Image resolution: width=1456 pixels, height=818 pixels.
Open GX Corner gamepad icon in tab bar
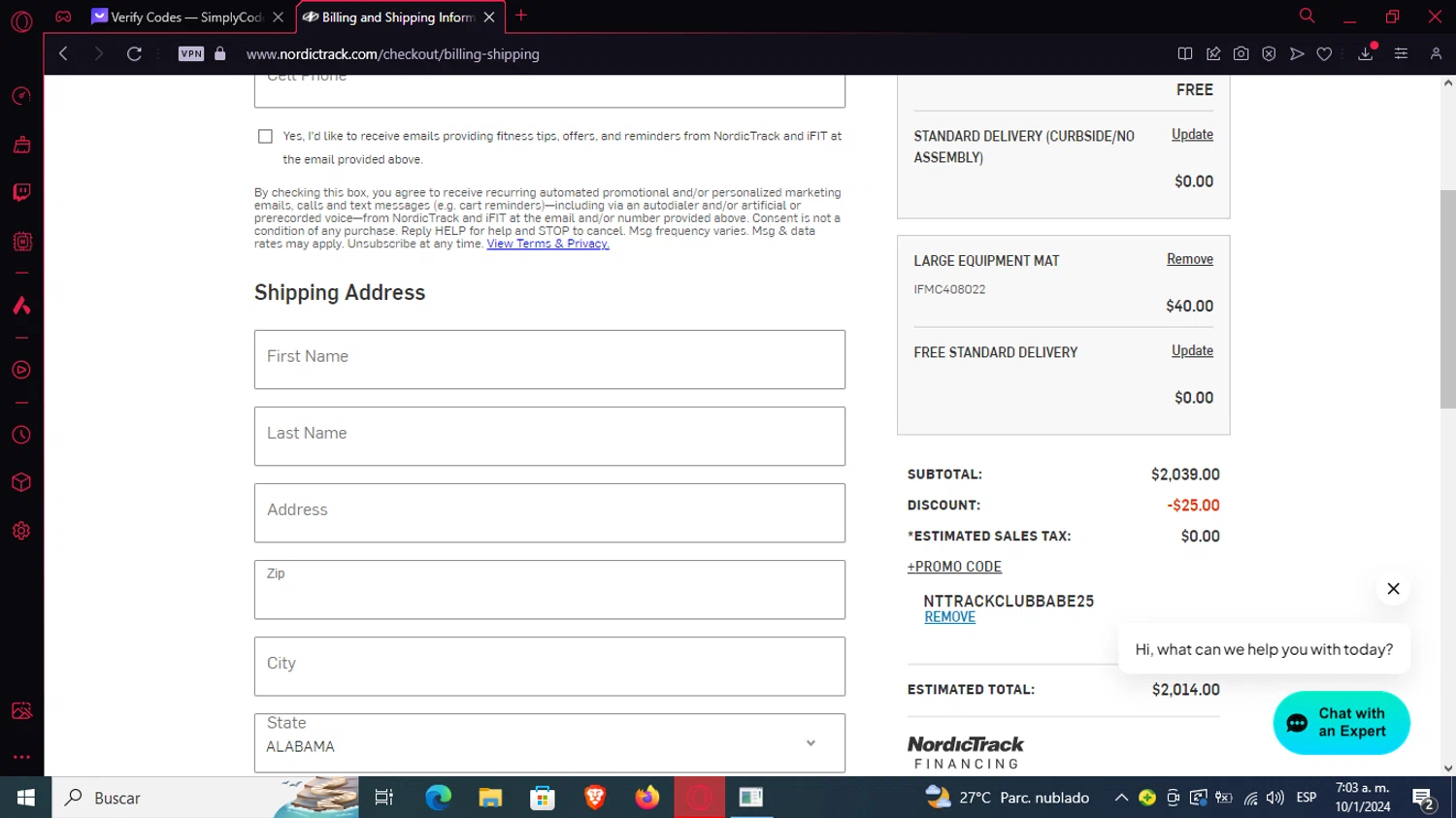tap(63, 16)
